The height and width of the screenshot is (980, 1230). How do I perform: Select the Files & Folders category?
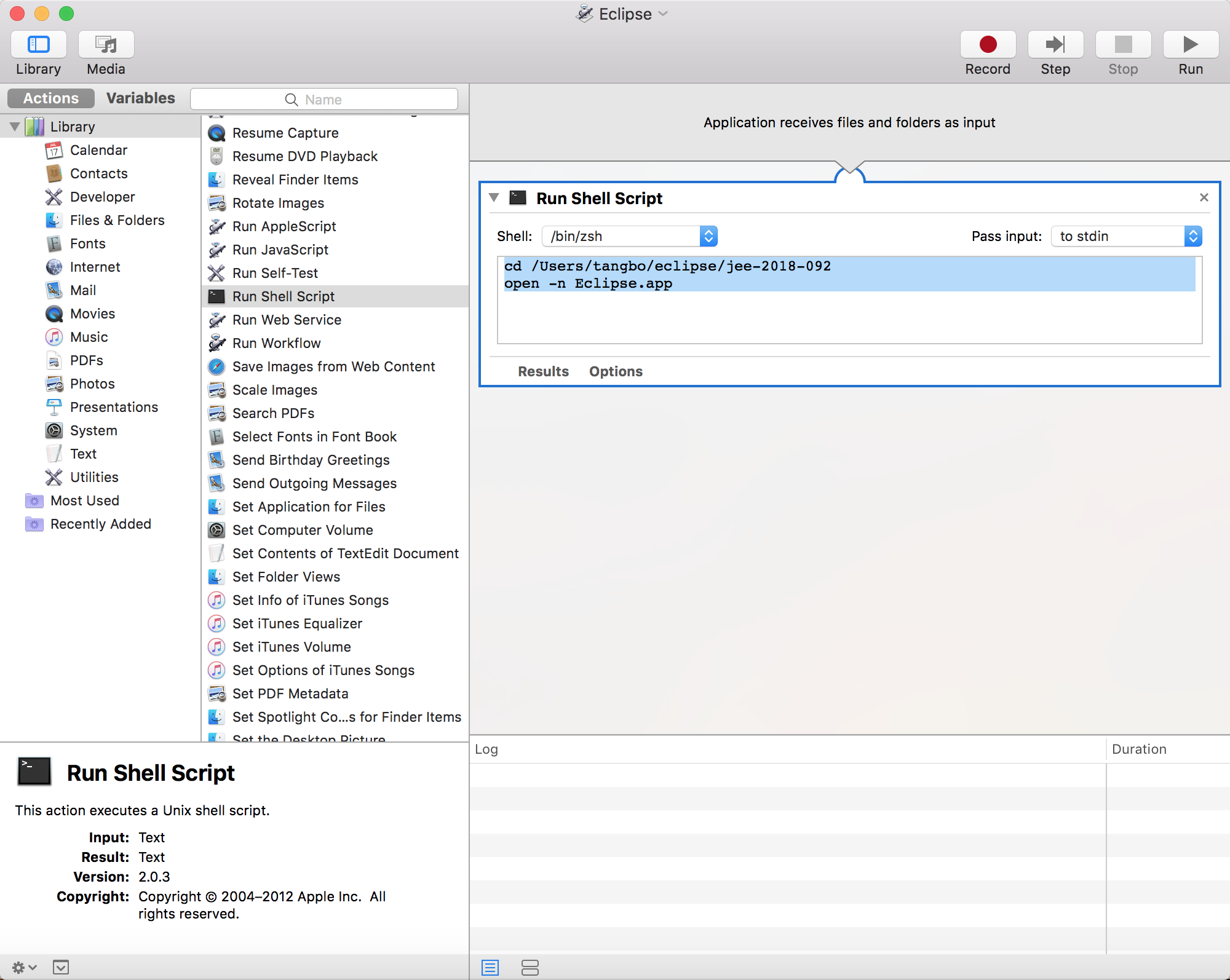tap(117, 220)
